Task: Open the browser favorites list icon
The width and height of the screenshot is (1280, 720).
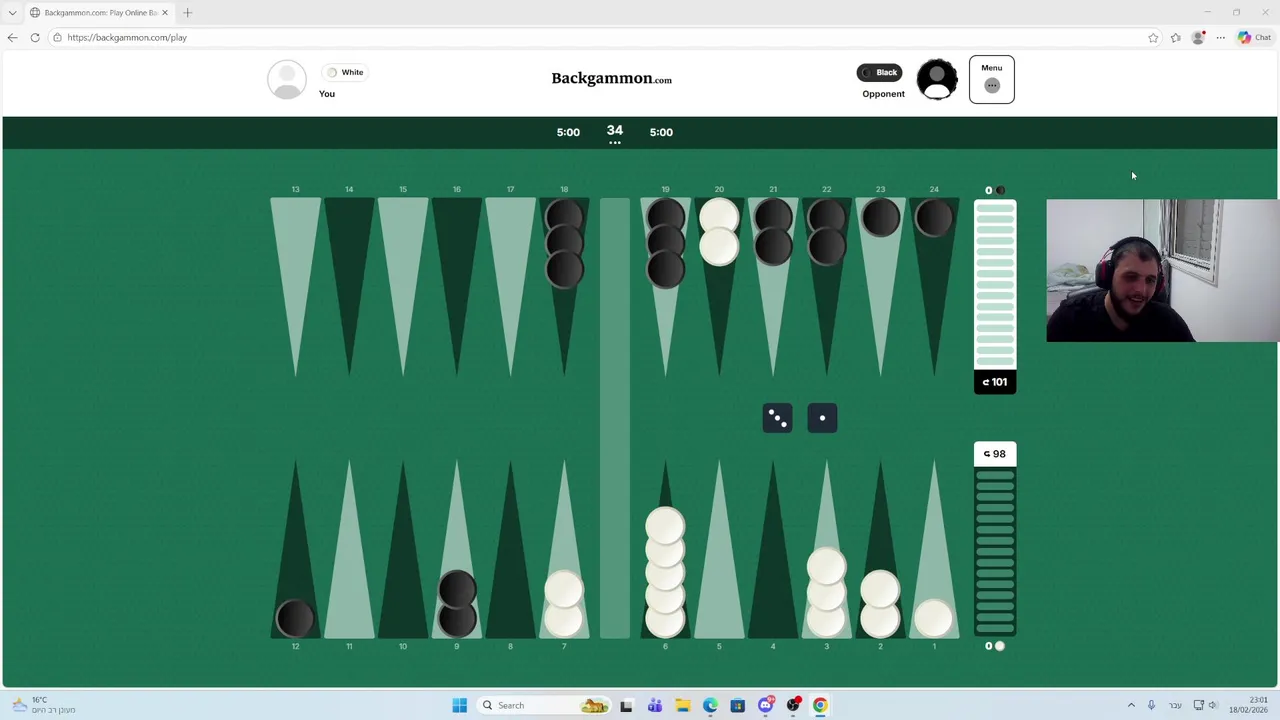Action: [x=1176, y=37]
